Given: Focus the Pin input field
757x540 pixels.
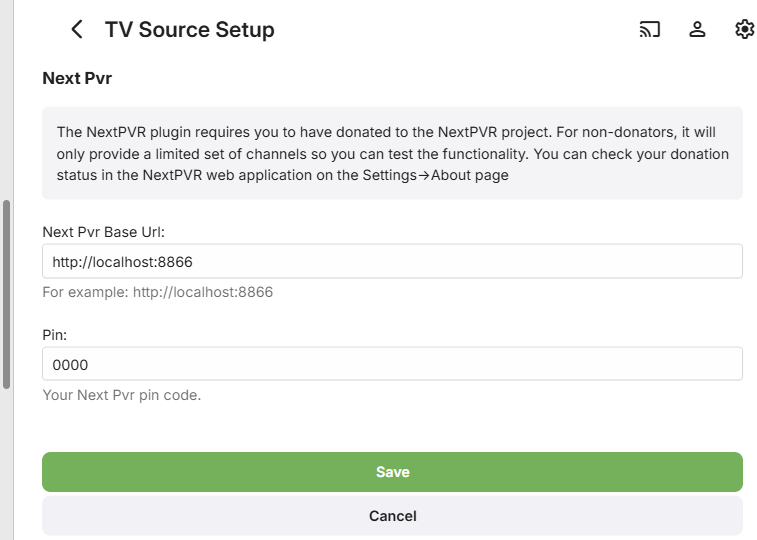Looking at the screenshot, I should (392, 364).
